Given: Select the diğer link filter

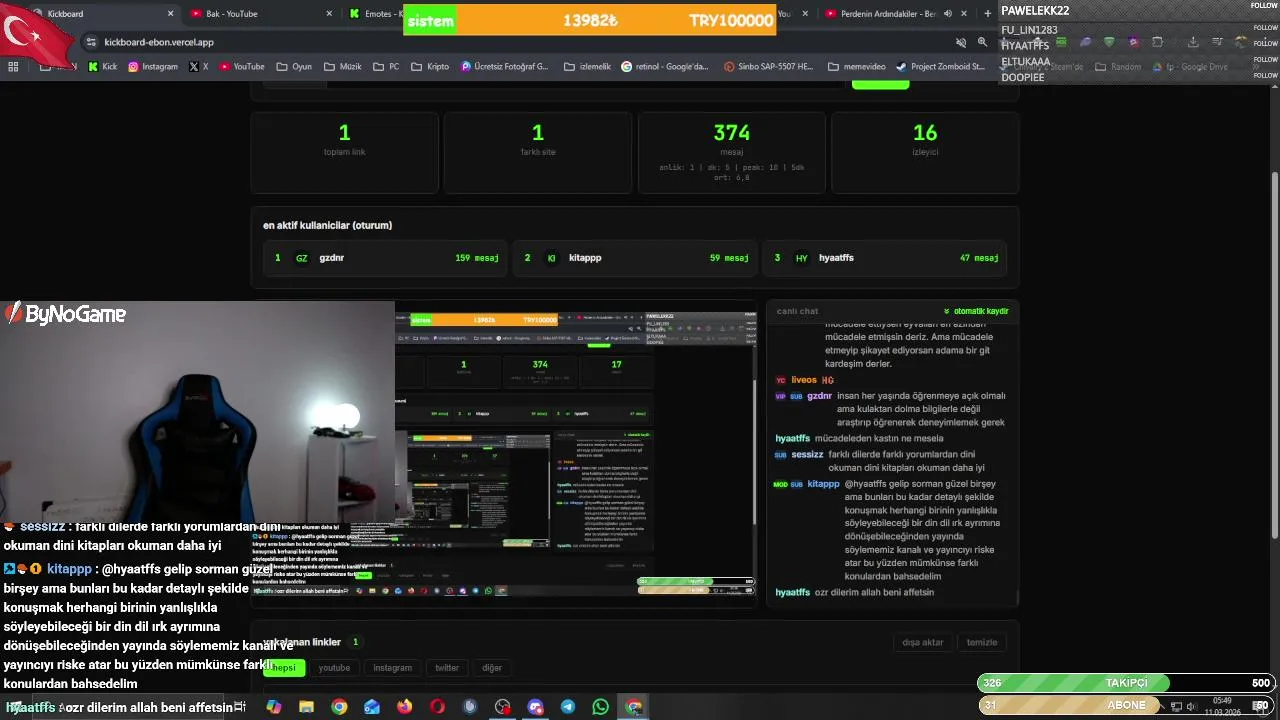Looking at the screenshot, I should click(492, 668).
